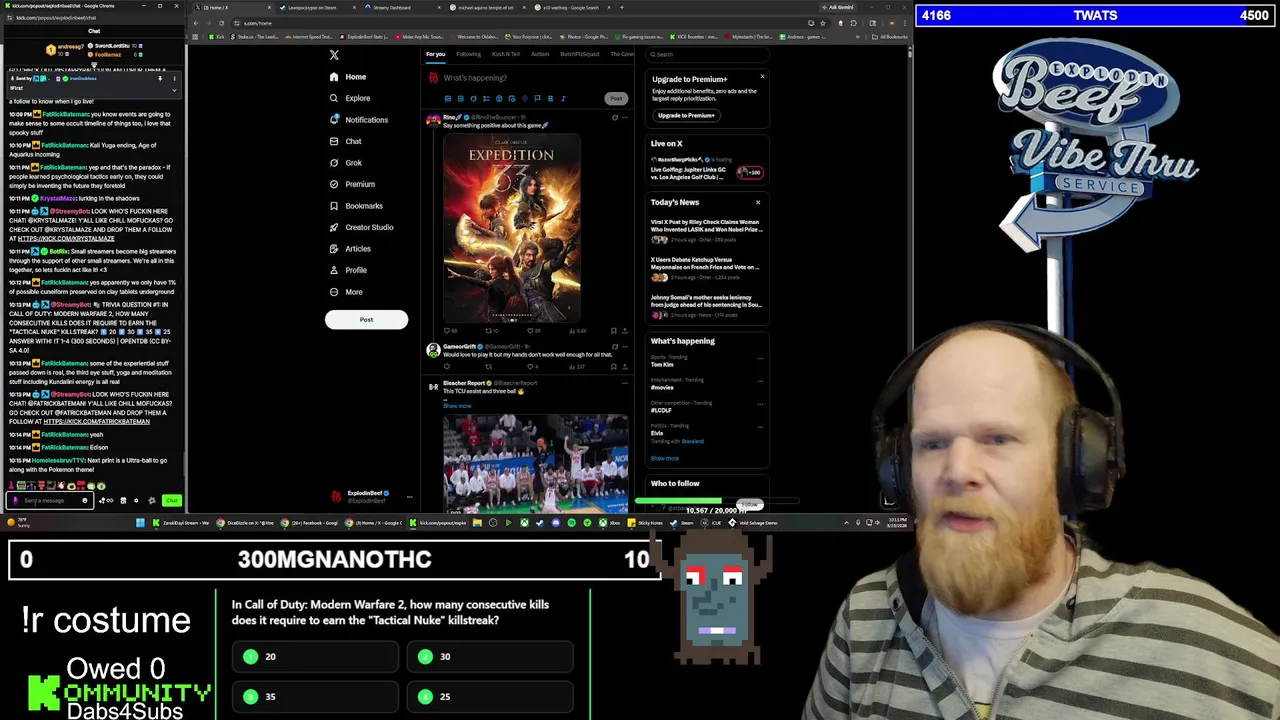This screenshot has height=720, width=1280.
Task: Click schedule icon in composer
Action: click(512, 99)
